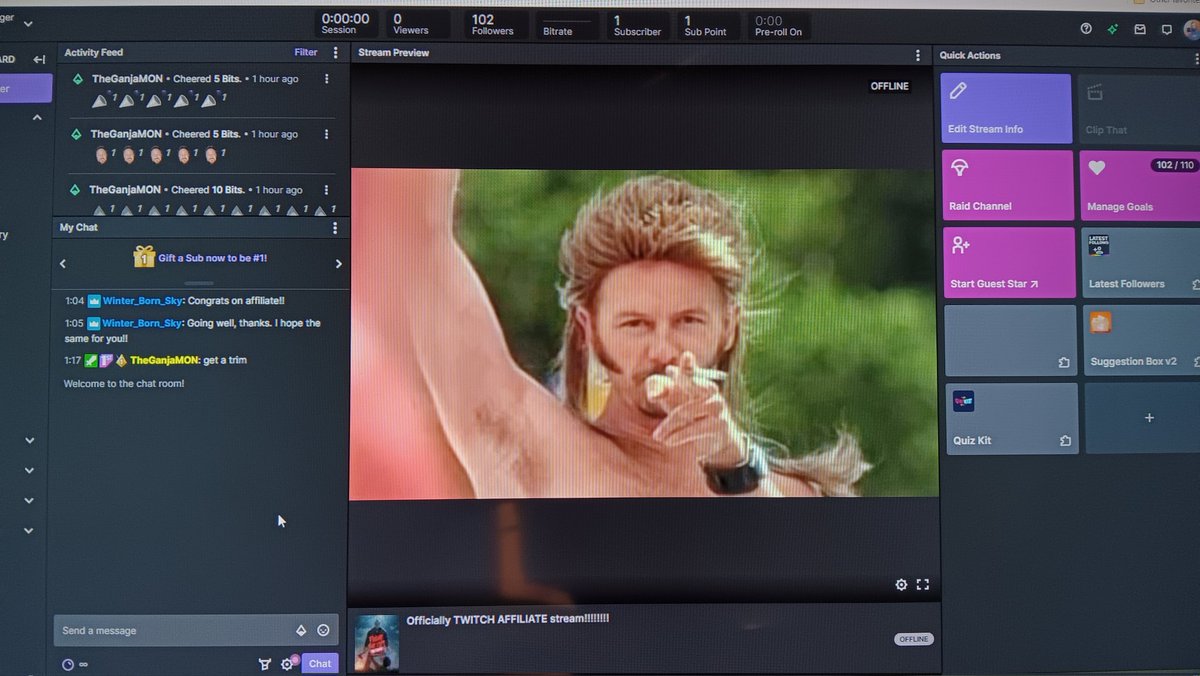
Task: Click 'Welcome to the chat room!' text
Action: point(124,383)
